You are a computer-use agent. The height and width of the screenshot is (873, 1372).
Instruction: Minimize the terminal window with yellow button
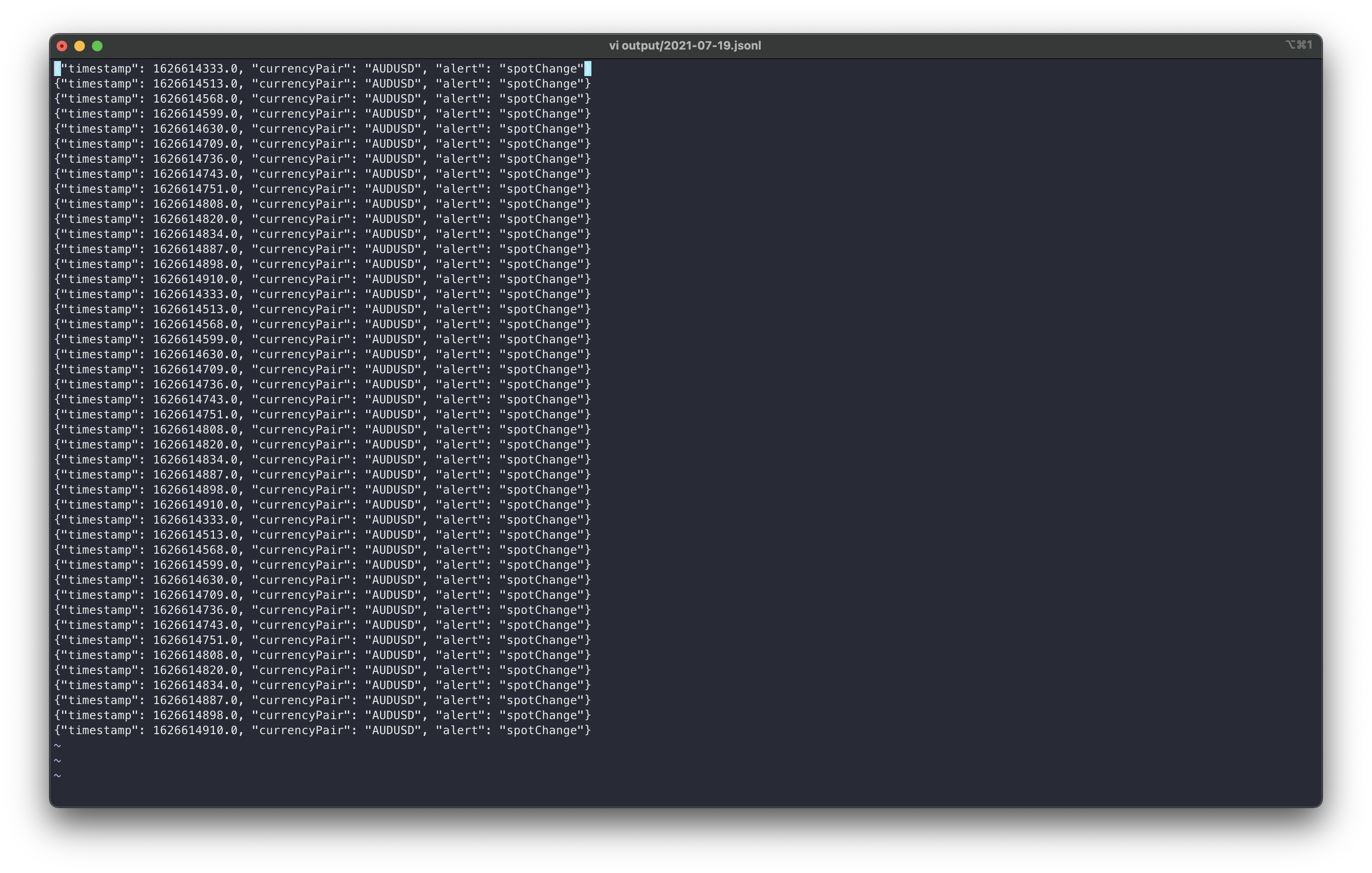point(80,46)
